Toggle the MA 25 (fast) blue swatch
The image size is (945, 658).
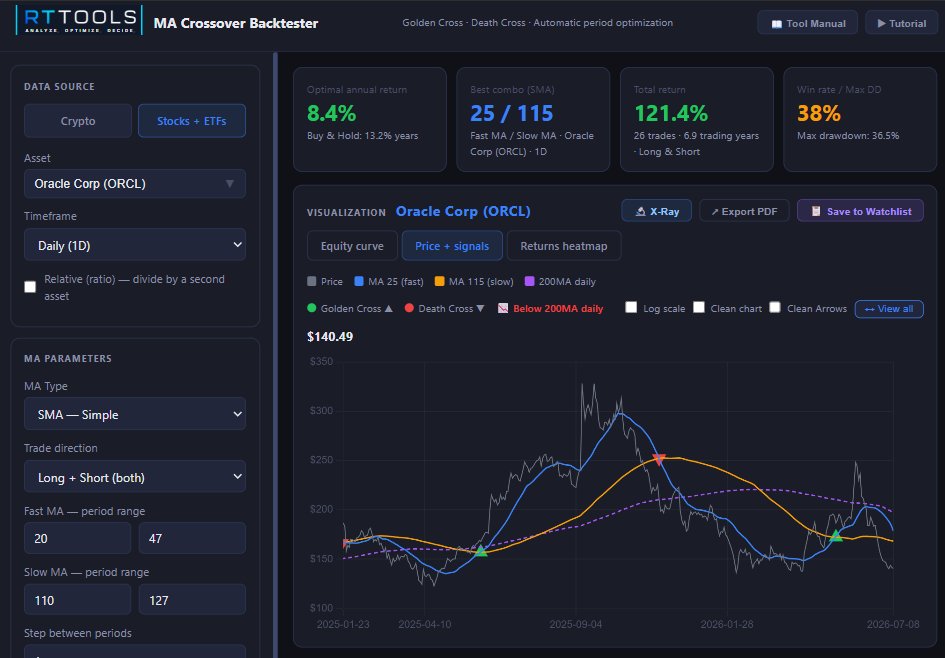pos(359,281)
